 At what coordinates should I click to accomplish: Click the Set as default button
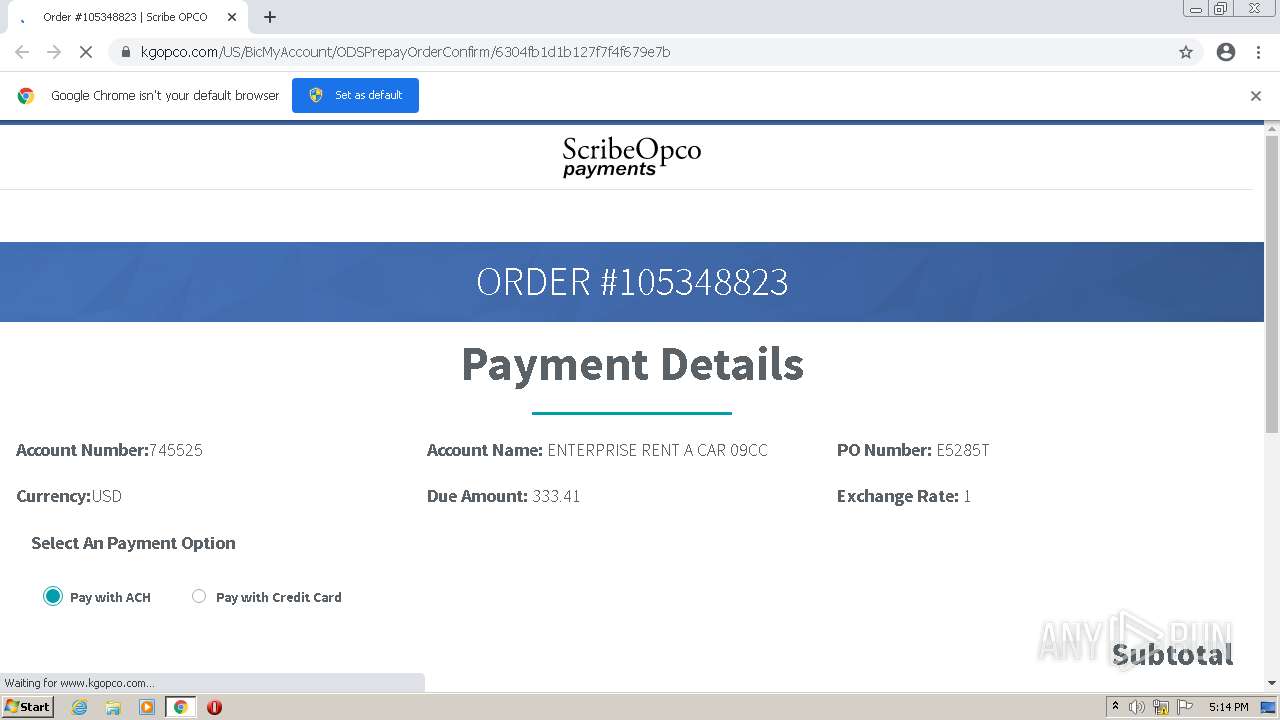355,95
